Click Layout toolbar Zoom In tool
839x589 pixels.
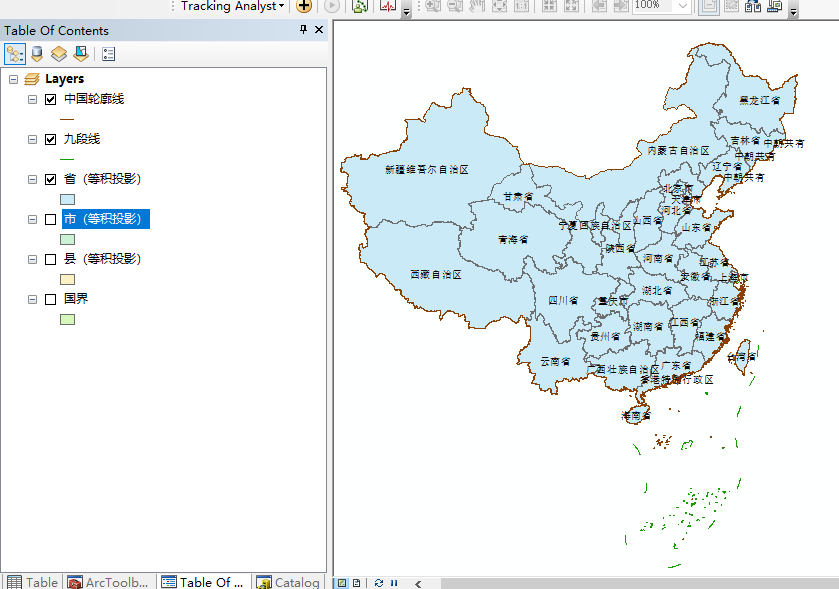click(433, 6)
